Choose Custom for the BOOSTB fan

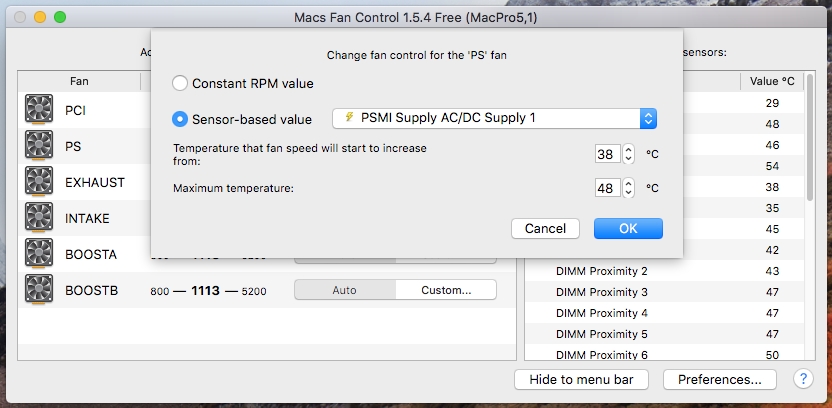coord(446,290)
